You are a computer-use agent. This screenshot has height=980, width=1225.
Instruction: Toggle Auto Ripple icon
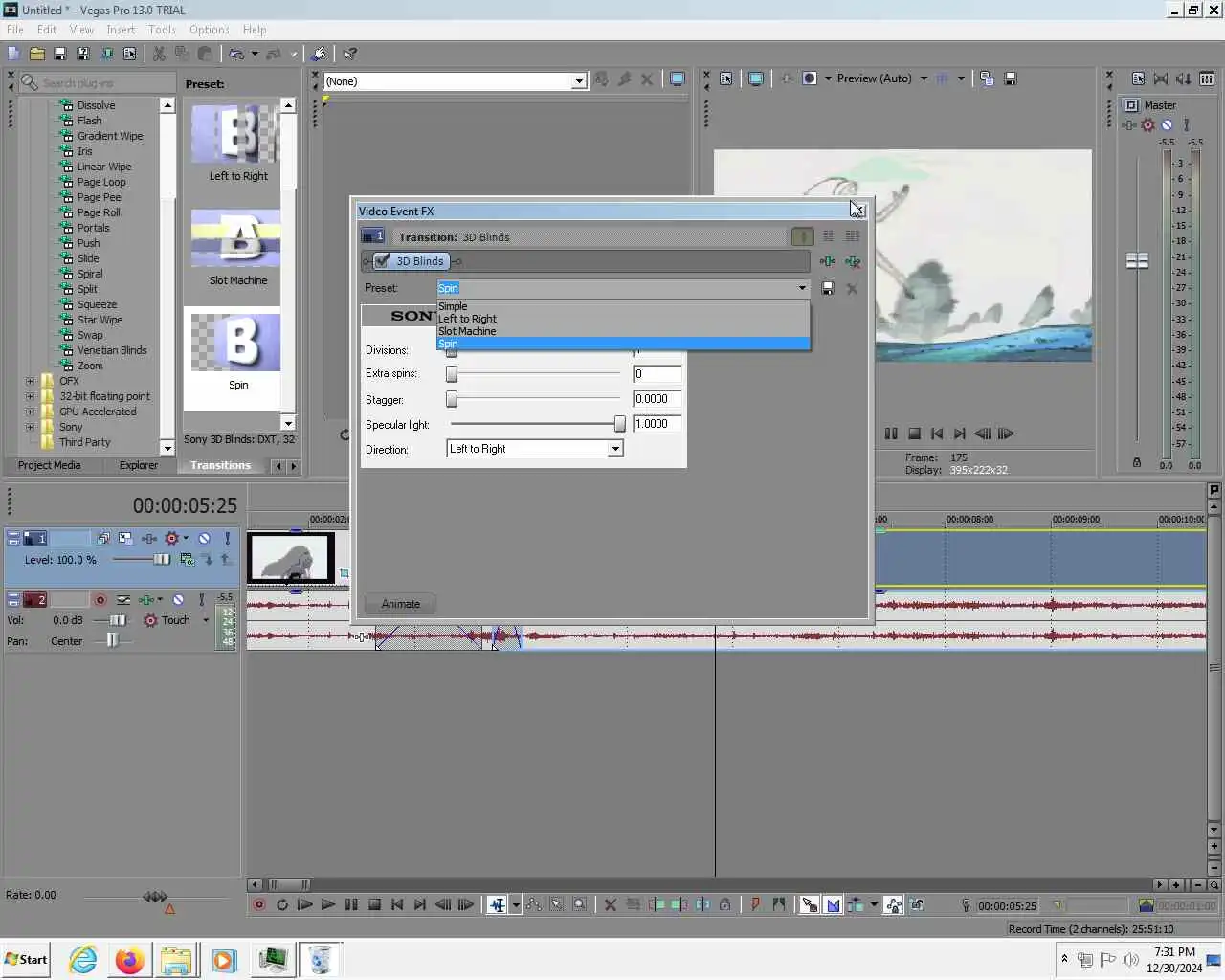coord(857,904)
